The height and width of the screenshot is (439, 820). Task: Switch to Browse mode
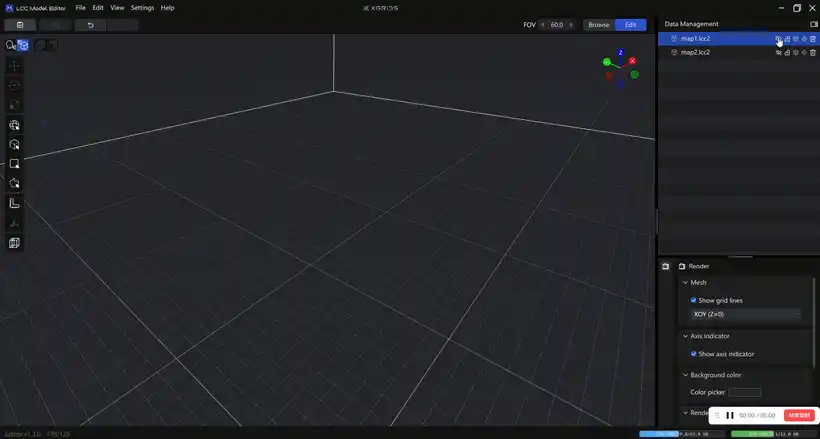click(599, 25)
